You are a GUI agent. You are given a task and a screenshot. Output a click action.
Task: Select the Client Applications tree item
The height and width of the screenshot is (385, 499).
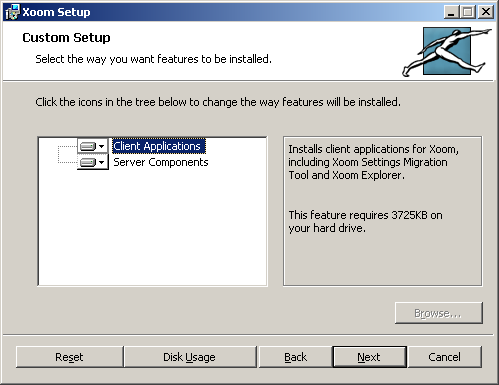(x=159, y=146)
